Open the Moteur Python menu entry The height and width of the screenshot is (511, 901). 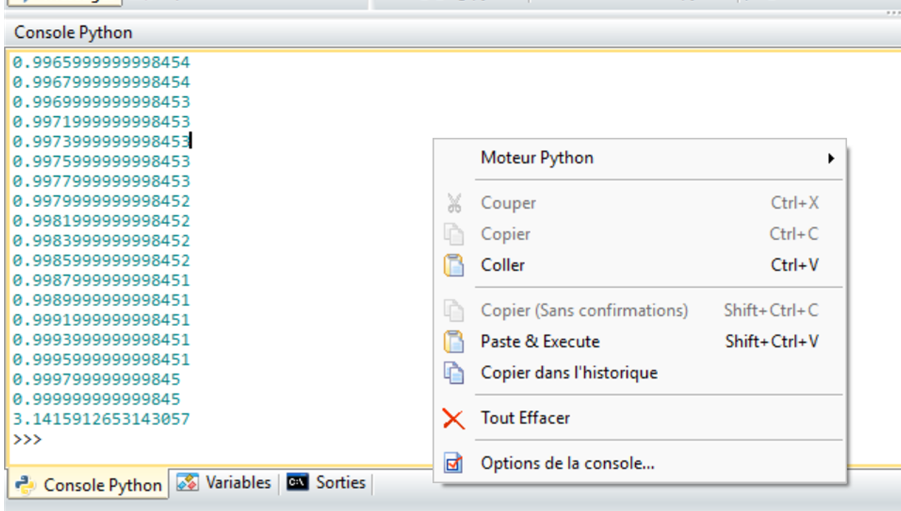pyautogui.click(x=537, y=158)
